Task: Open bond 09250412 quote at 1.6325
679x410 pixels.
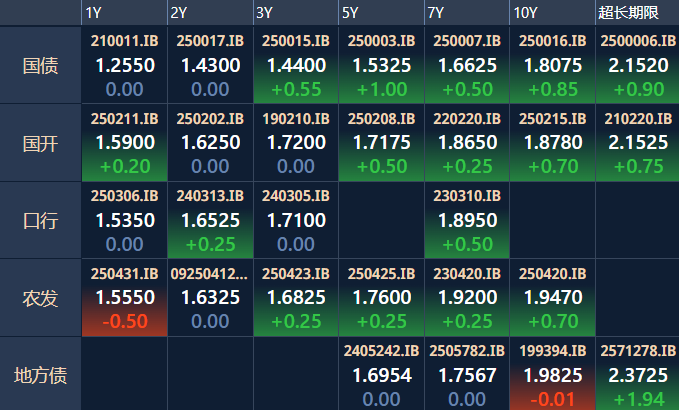Action: pos(209,298)
